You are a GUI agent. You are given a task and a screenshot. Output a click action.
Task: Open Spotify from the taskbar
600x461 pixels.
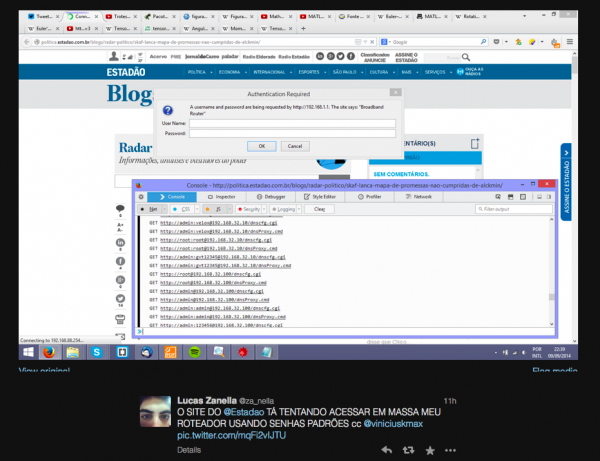point(194,353)
